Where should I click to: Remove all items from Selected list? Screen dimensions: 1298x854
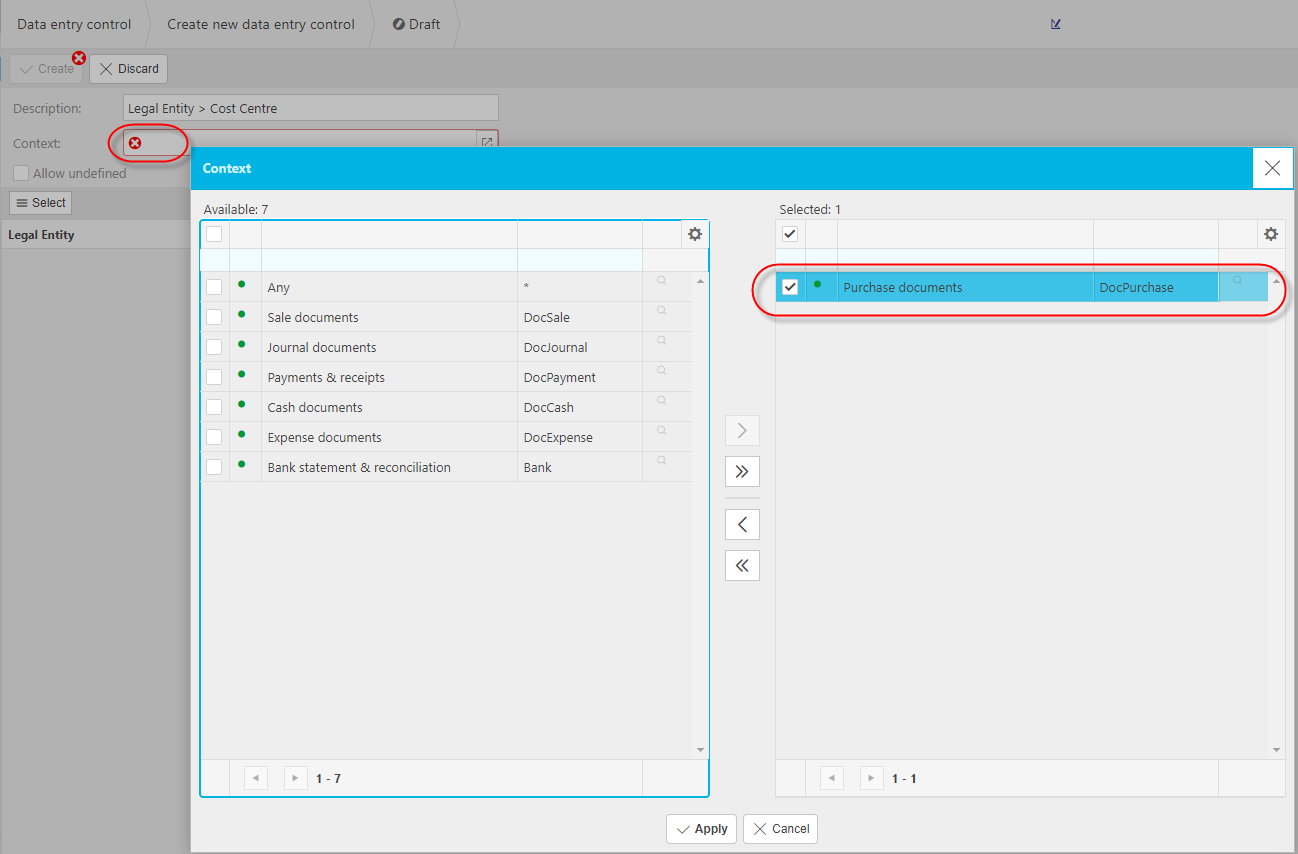pos(742,565)
